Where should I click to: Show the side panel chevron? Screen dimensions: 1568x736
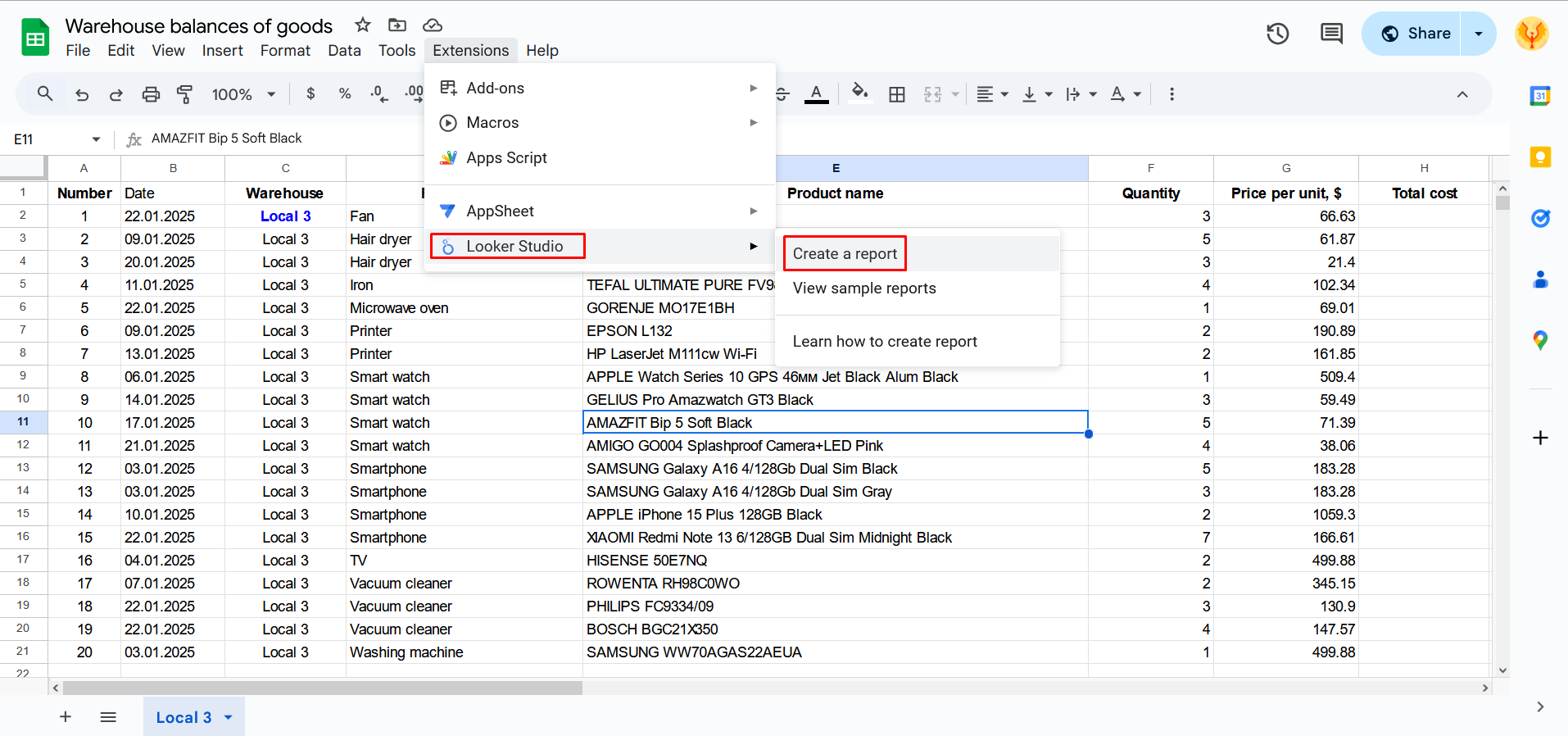click(x=1540, y=706)
